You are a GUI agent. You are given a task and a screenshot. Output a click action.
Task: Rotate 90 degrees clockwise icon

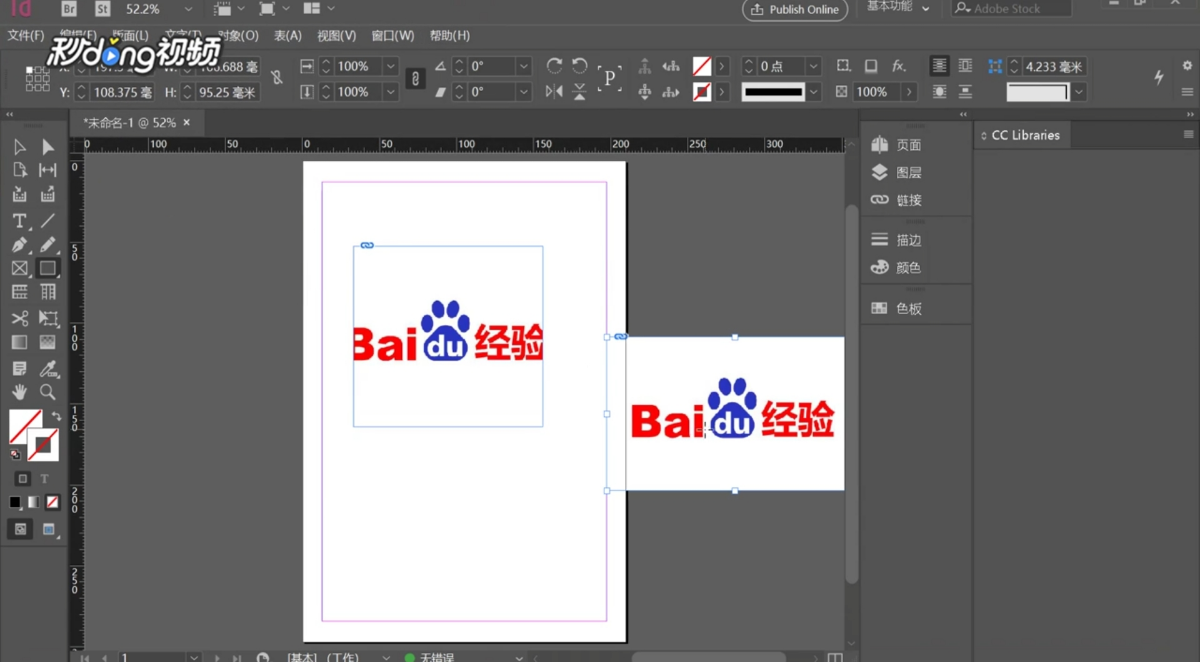pyautogui.click(x=554, y=66)
